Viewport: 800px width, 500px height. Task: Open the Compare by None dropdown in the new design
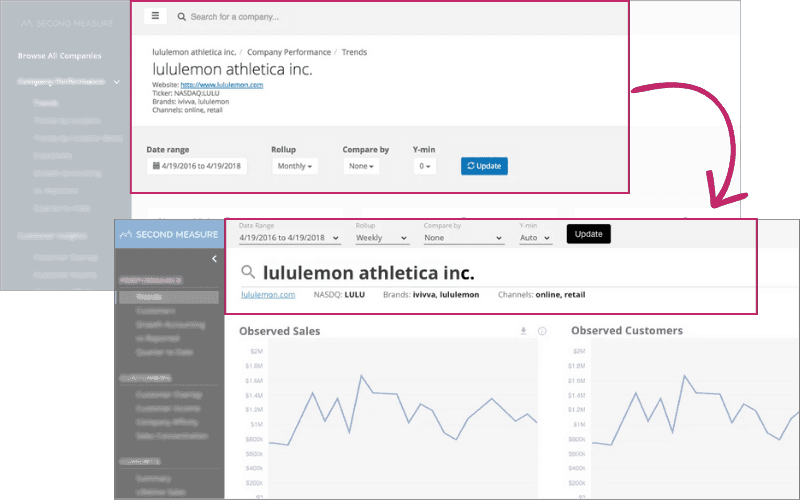point(463,238)
